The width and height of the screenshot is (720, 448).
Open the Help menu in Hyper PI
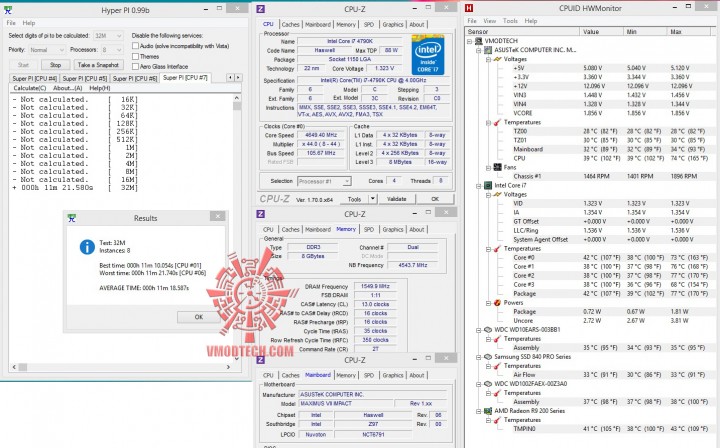[29, 23]
